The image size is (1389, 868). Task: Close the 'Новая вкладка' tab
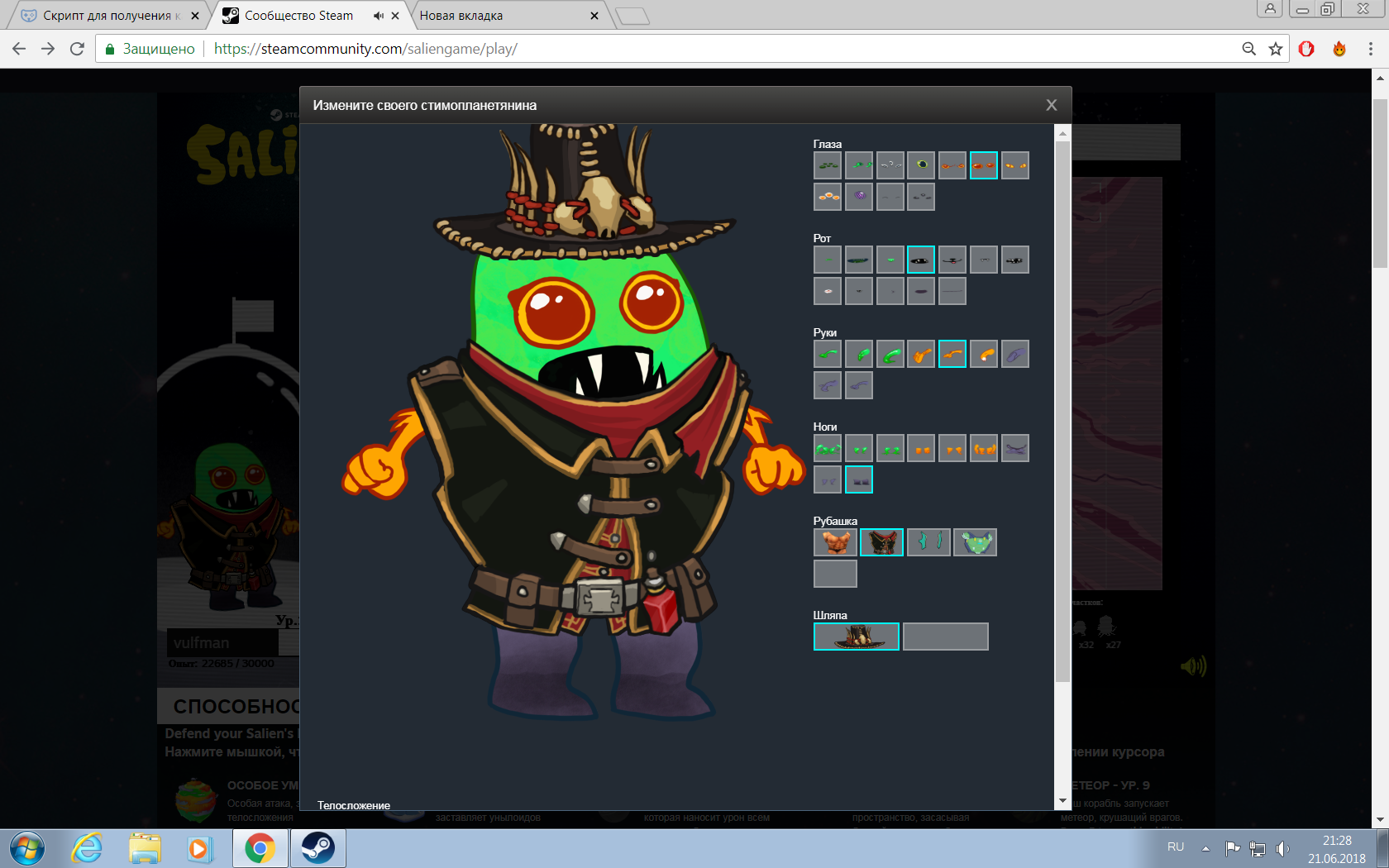pyautogui.click(x=594, y=16)
